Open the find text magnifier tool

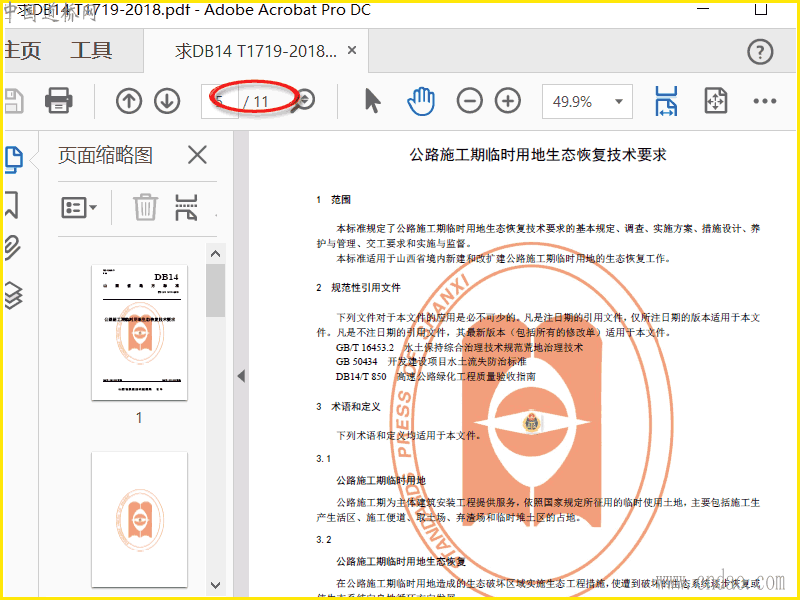coord(304,101)
